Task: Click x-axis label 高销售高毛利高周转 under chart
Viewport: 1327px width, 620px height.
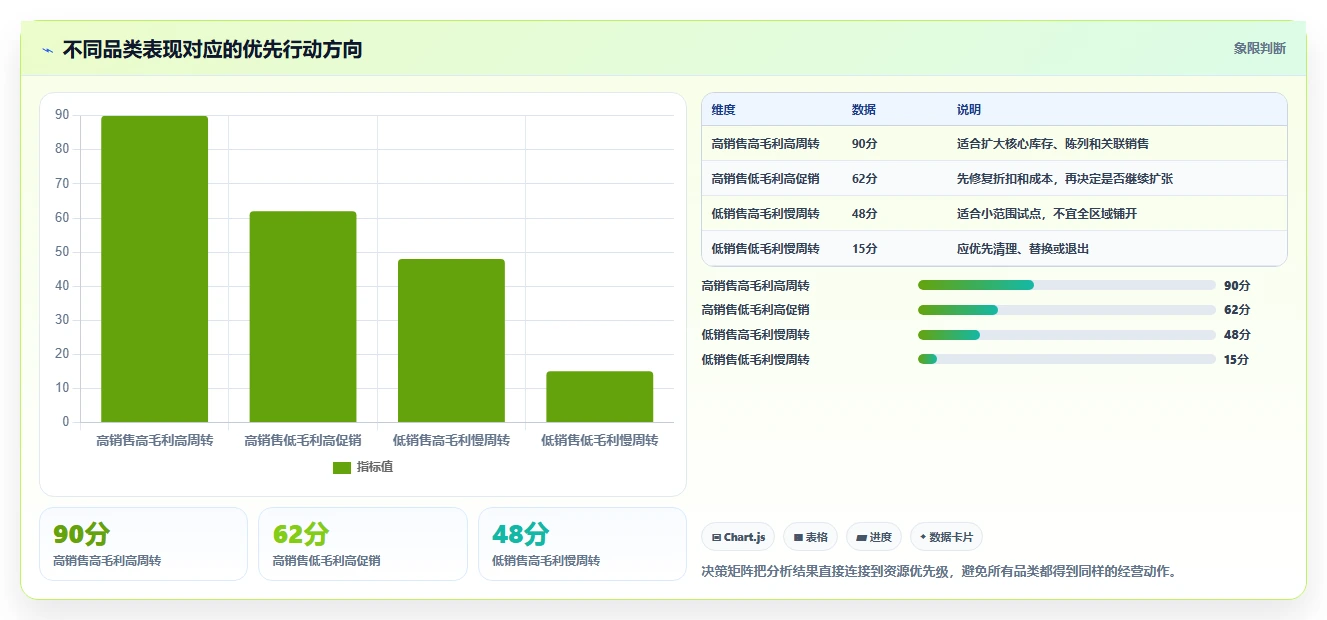Action: (155, 440)
